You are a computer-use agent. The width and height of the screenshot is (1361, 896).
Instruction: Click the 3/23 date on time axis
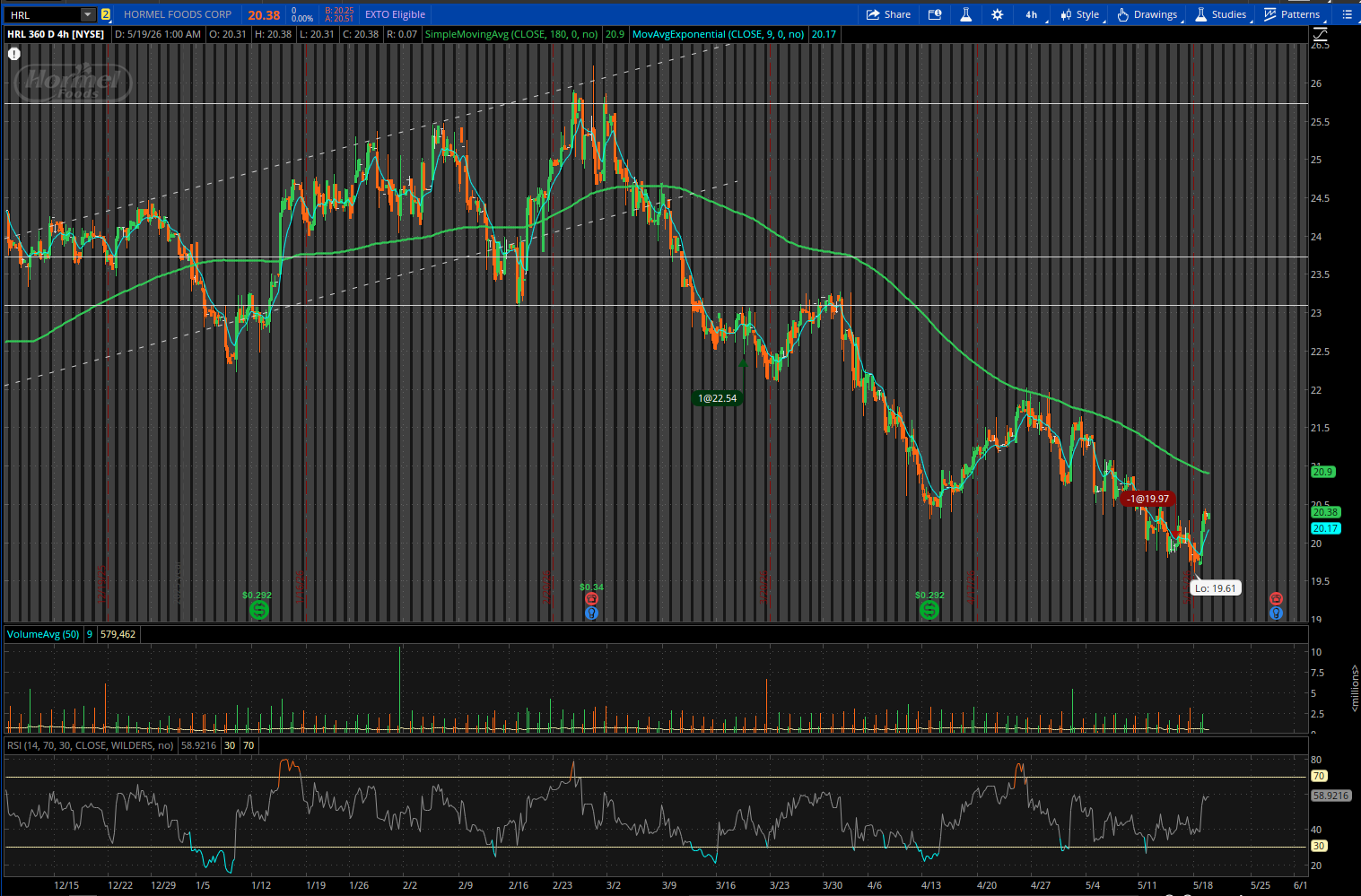point(780,885)
